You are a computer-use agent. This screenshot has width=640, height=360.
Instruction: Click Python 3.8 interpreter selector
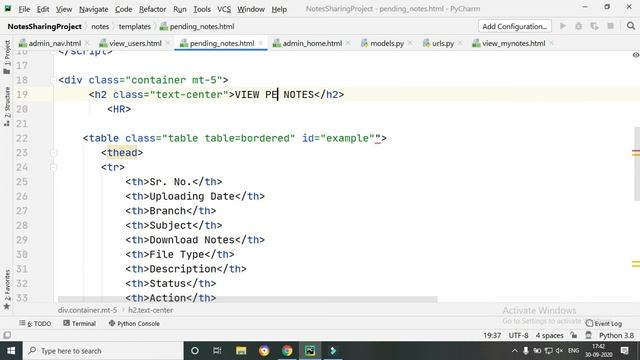pos(616,336)
